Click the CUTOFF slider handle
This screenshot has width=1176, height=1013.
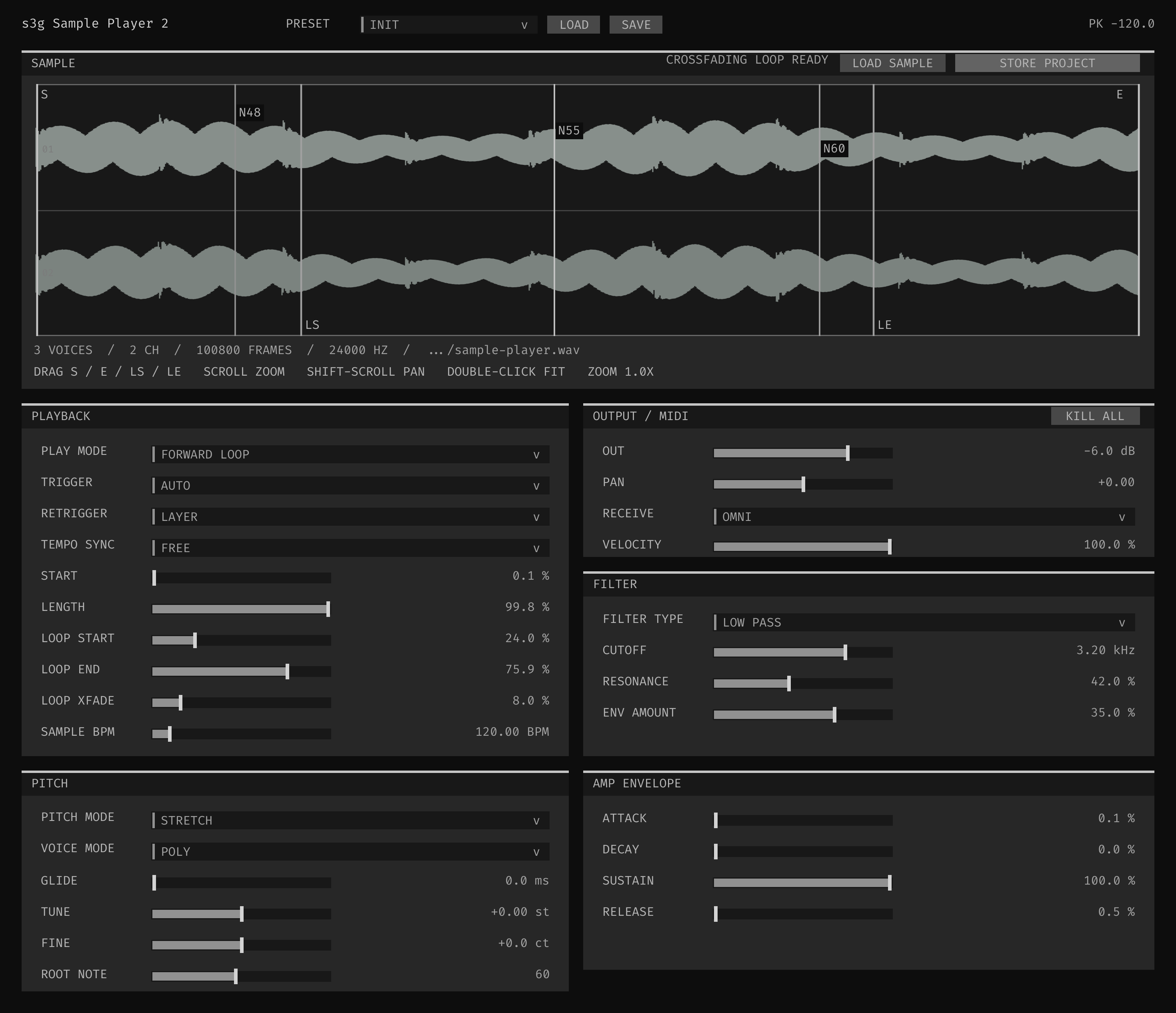coord(845,653)
